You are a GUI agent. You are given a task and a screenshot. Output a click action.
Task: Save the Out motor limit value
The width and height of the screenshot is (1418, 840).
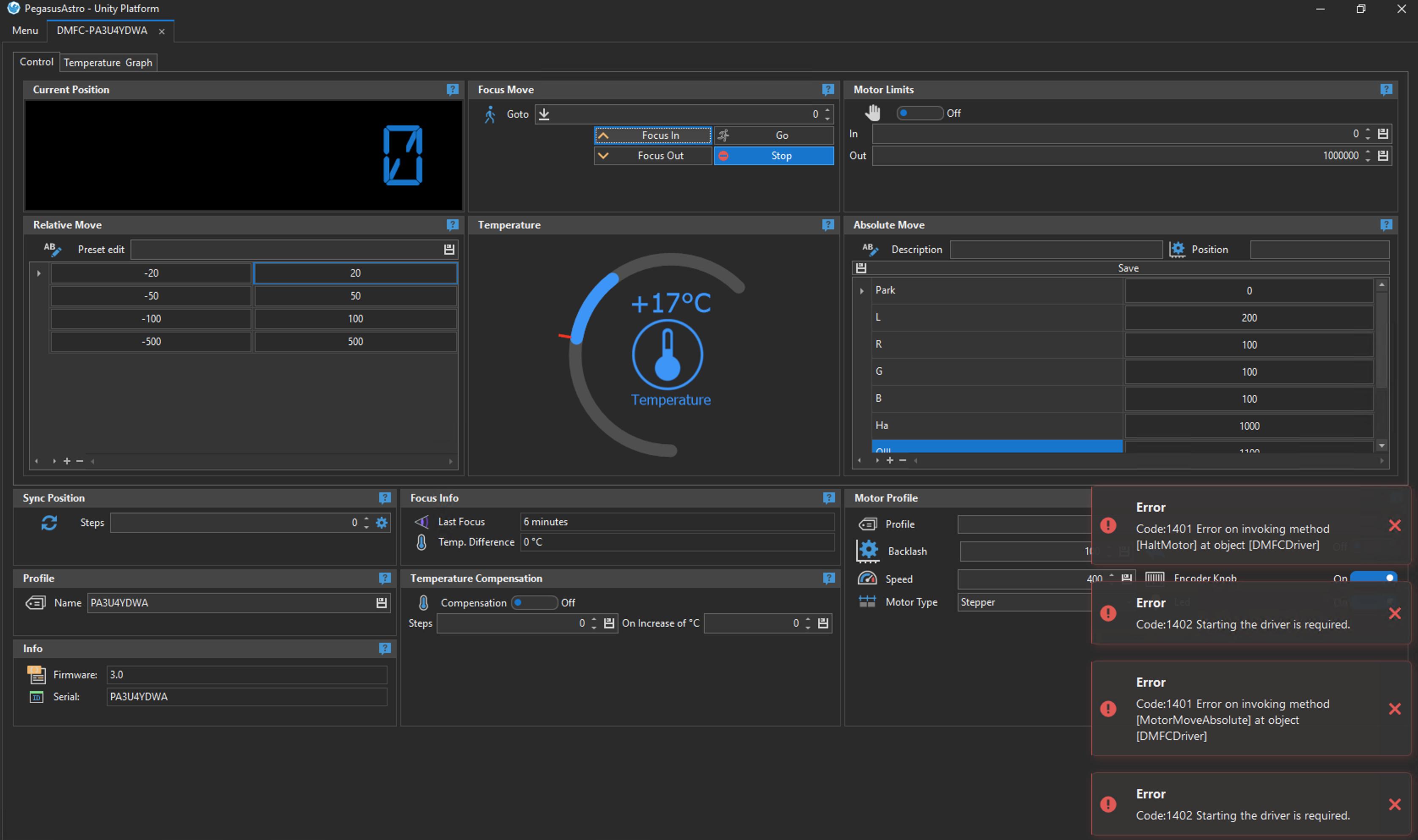1383,155
